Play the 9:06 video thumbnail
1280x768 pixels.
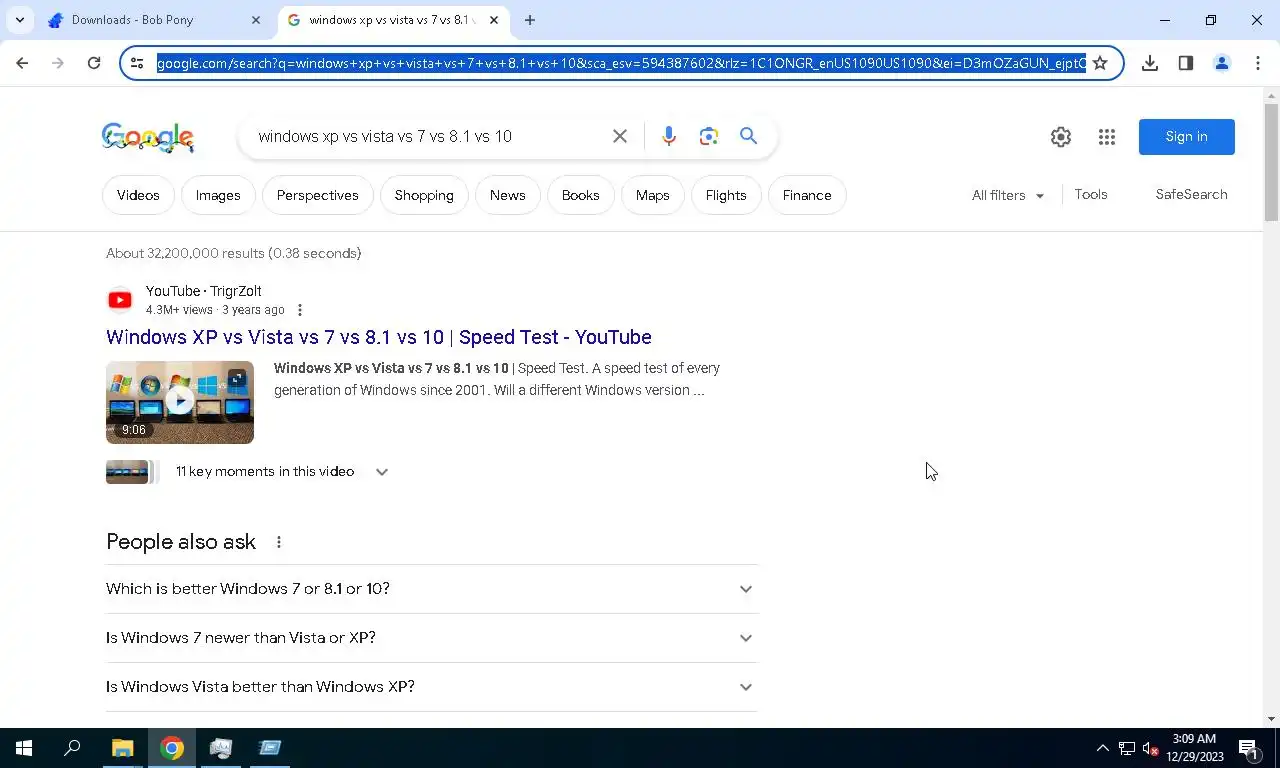point(180,402)
